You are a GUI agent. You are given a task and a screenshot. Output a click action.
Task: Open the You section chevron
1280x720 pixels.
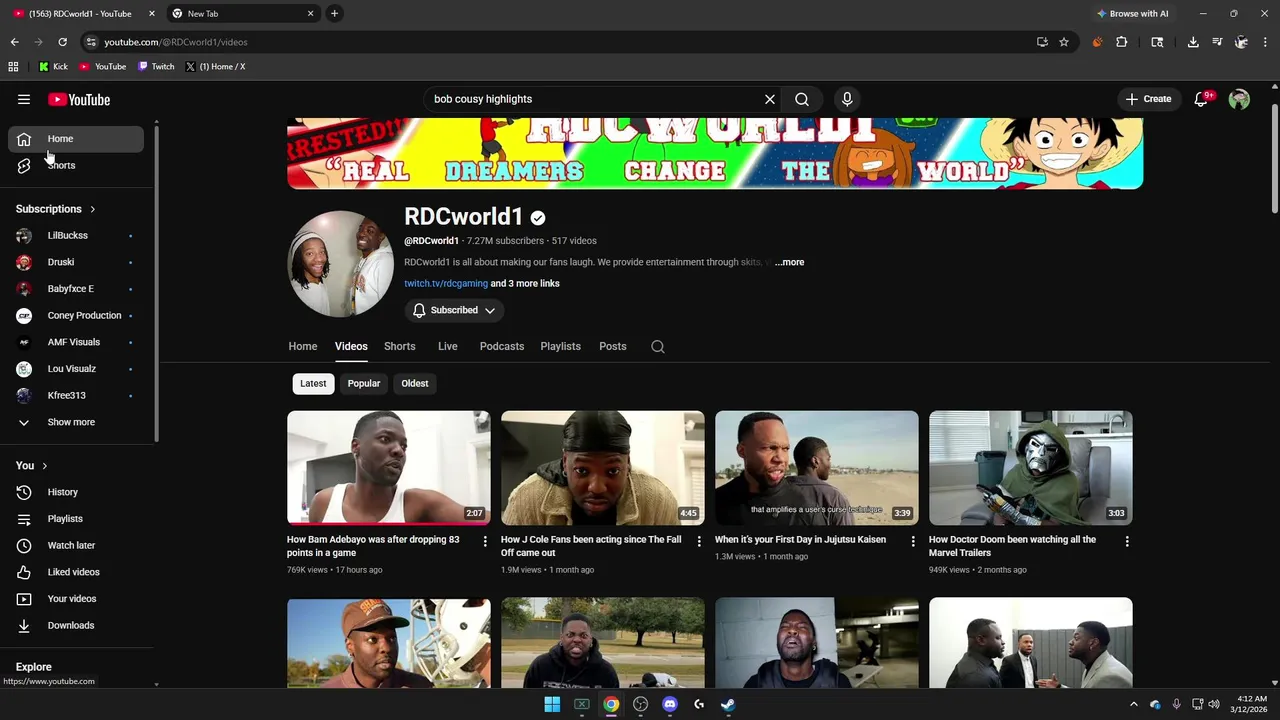[x=44, y=466]
